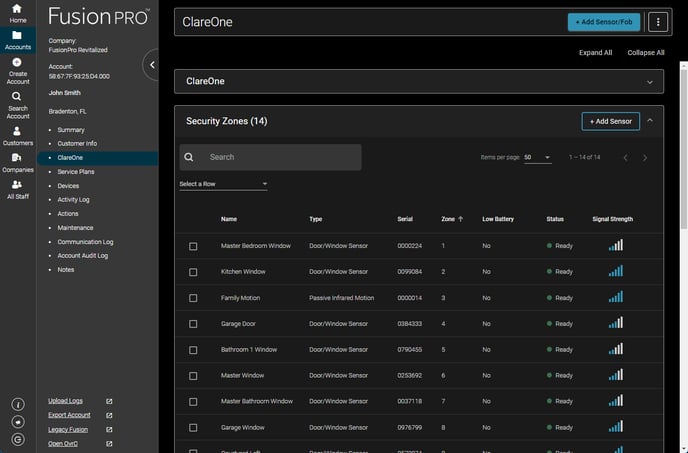
Task: Open Legacy Fusion link
Action: [x=68, y=429]
